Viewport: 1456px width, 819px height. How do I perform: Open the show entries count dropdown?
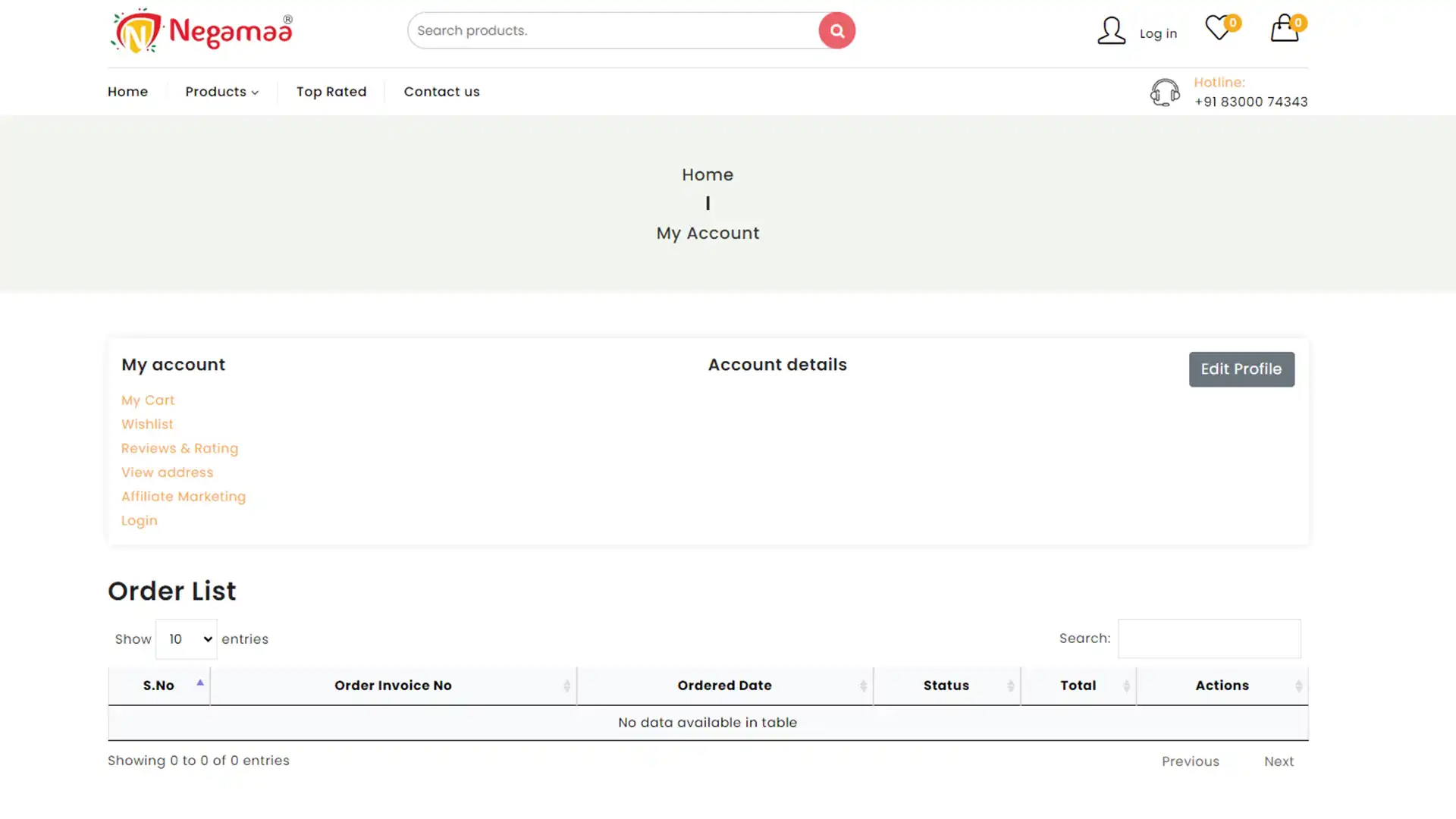[x=187, y=639]
